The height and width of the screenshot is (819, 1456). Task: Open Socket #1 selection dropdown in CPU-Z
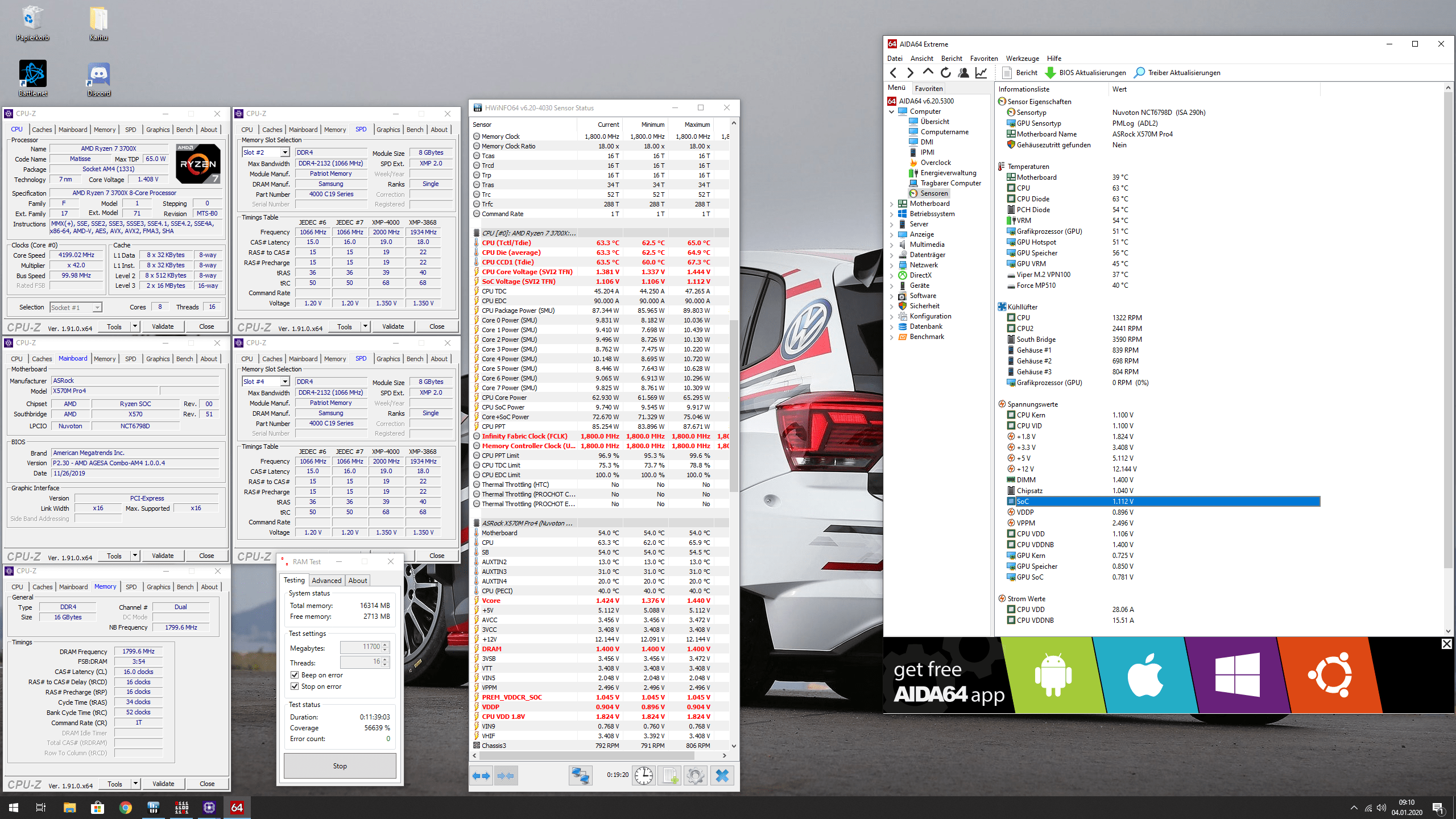pos(97,308)
